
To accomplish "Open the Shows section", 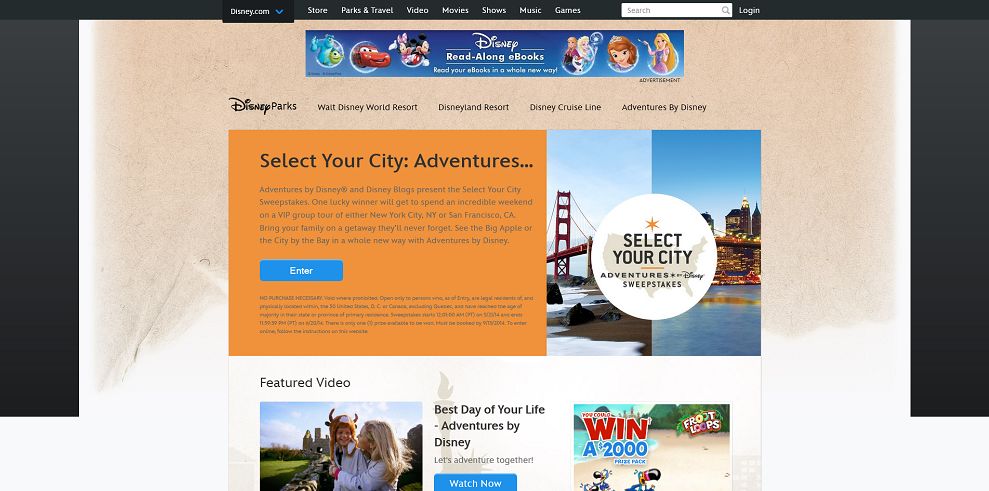I will 494,10.
